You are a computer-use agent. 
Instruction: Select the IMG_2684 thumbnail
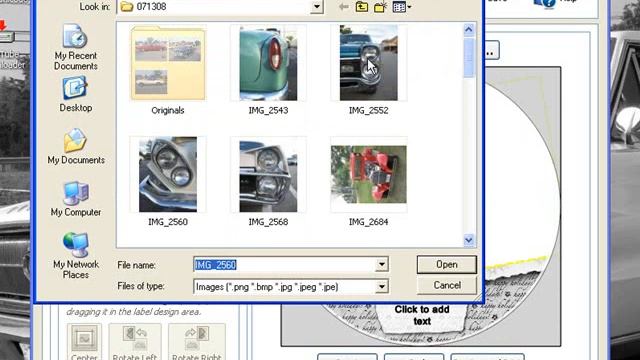pyautogui.click(x=369, y=174)
